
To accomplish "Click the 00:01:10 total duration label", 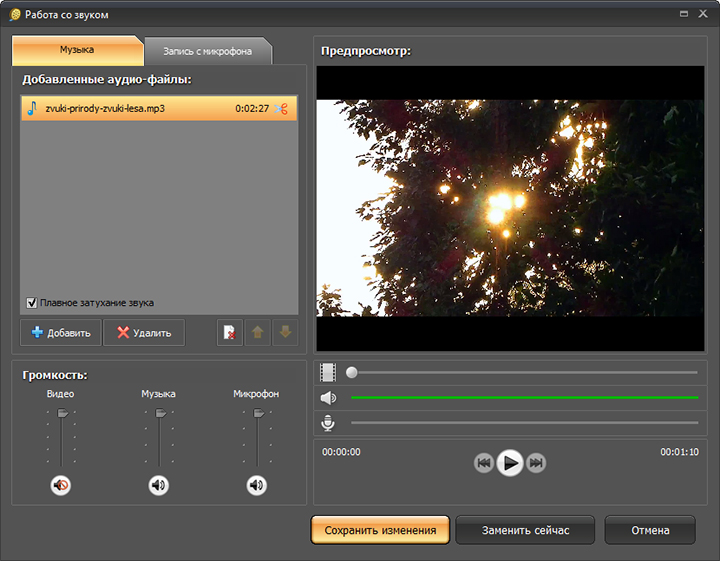I will click(x=680, y=452).
